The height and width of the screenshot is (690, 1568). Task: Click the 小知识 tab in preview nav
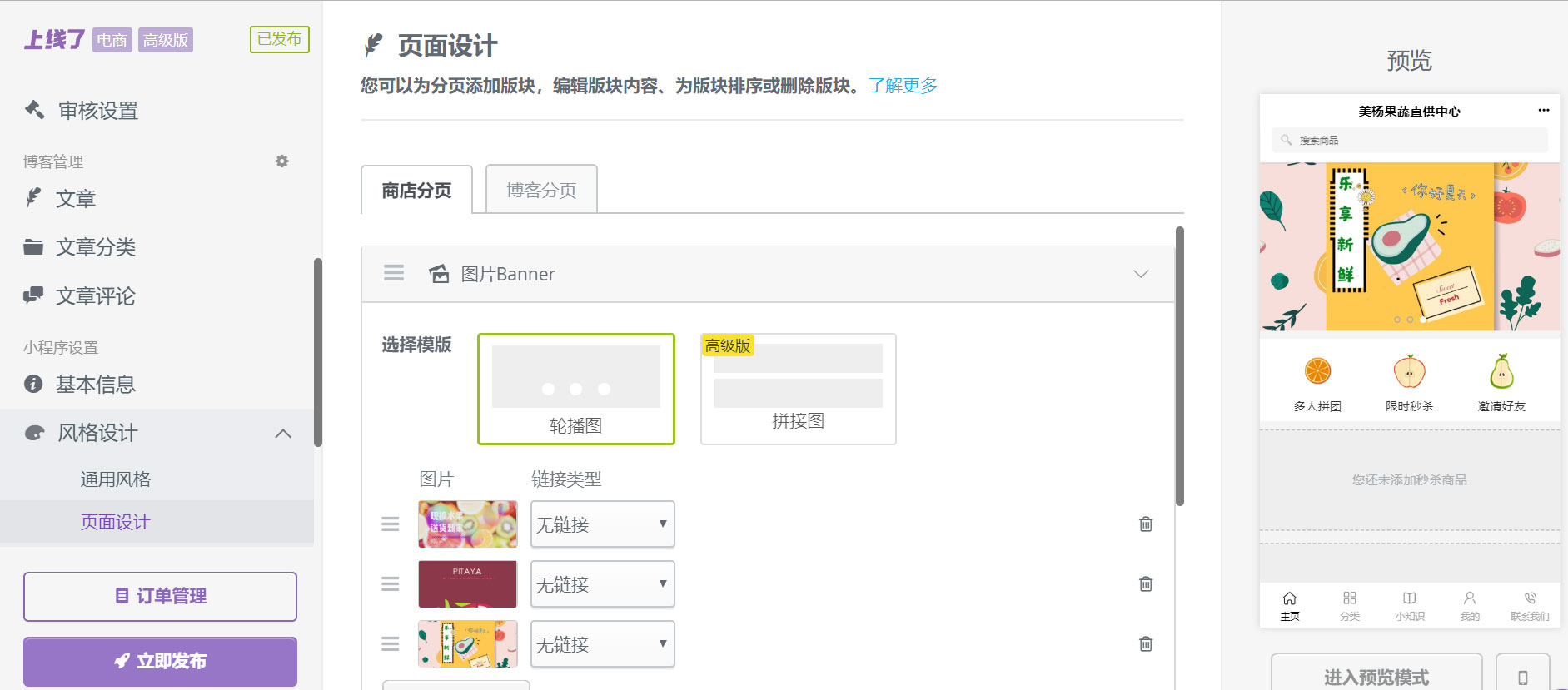tap(1410, 606)
